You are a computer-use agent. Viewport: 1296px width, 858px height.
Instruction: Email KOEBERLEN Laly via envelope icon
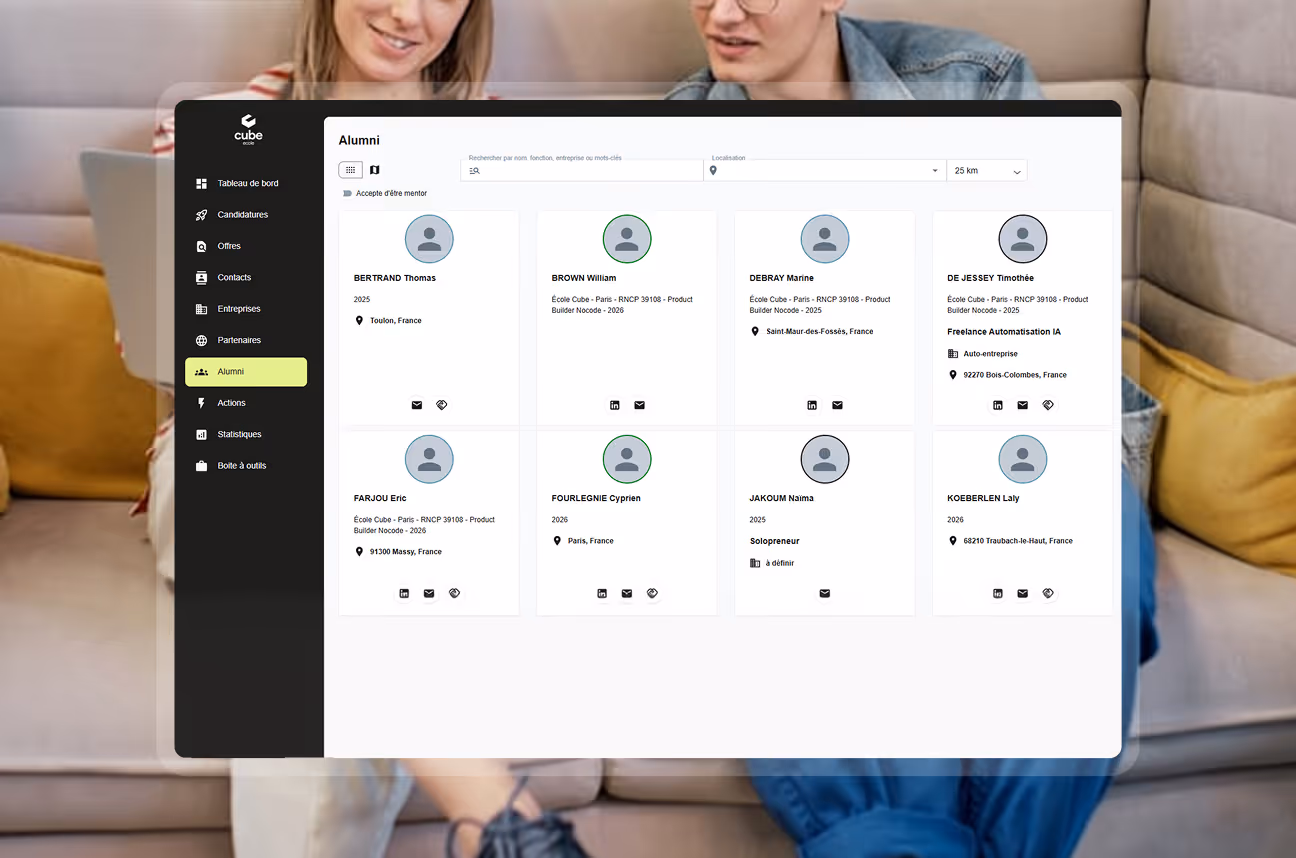click(x=1023, y=593)
